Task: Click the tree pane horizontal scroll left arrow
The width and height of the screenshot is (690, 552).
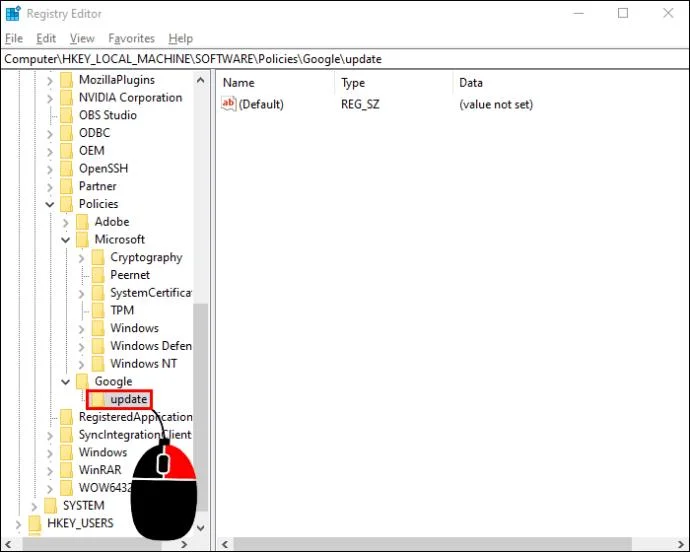Action: click(x=8, y=544)
